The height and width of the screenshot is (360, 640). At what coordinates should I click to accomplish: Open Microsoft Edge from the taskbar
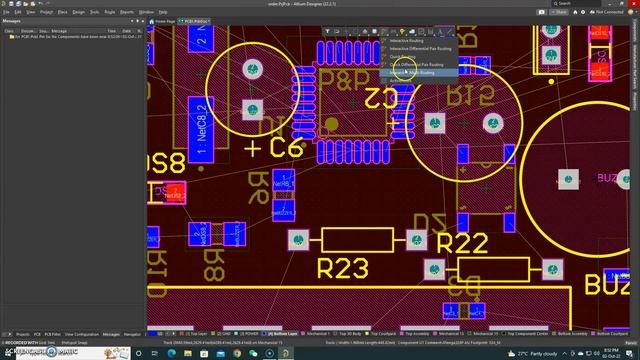tap(171, 353)
